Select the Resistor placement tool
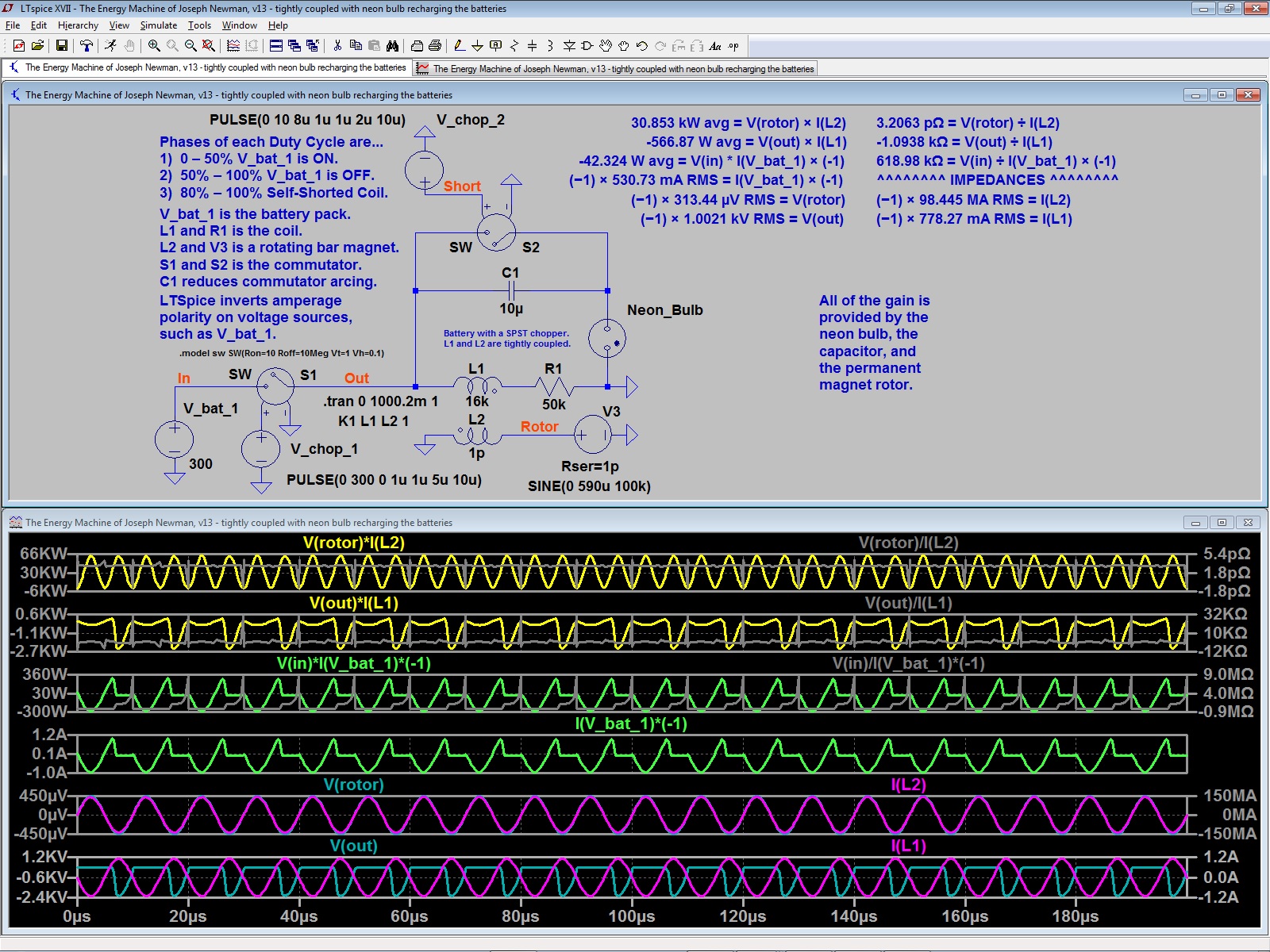This screenshot has width=1270, height=952. 514,46
